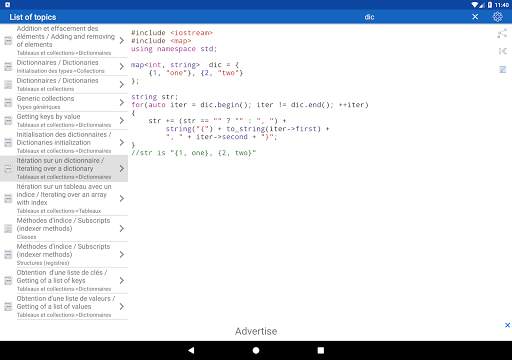Image resolution: width=512 pixels, height=360 pixels.
Task: Click the Wi-Fi status icon
Action: pos(475,5)
